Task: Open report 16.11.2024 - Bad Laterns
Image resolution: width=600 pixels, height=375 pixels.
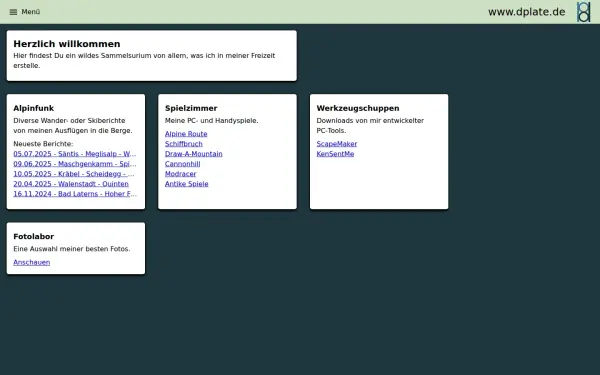Action: click(x=75, y=194)
